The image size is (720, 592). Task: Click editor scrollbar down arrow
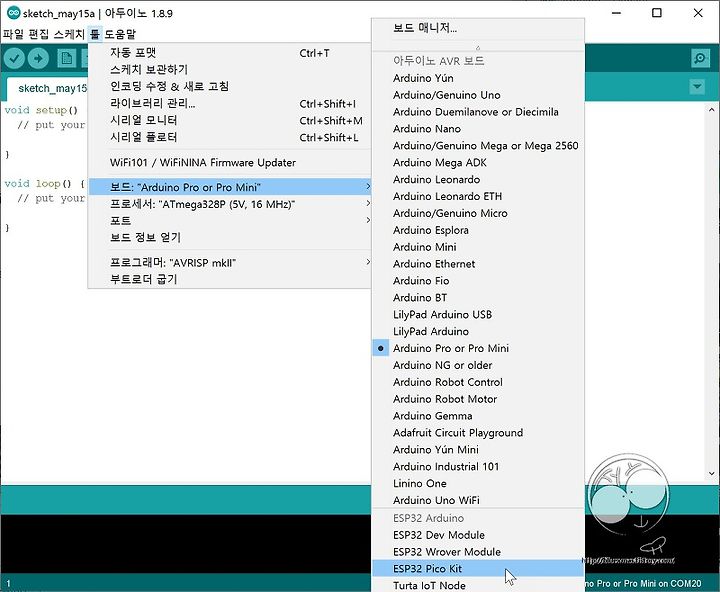711,474
